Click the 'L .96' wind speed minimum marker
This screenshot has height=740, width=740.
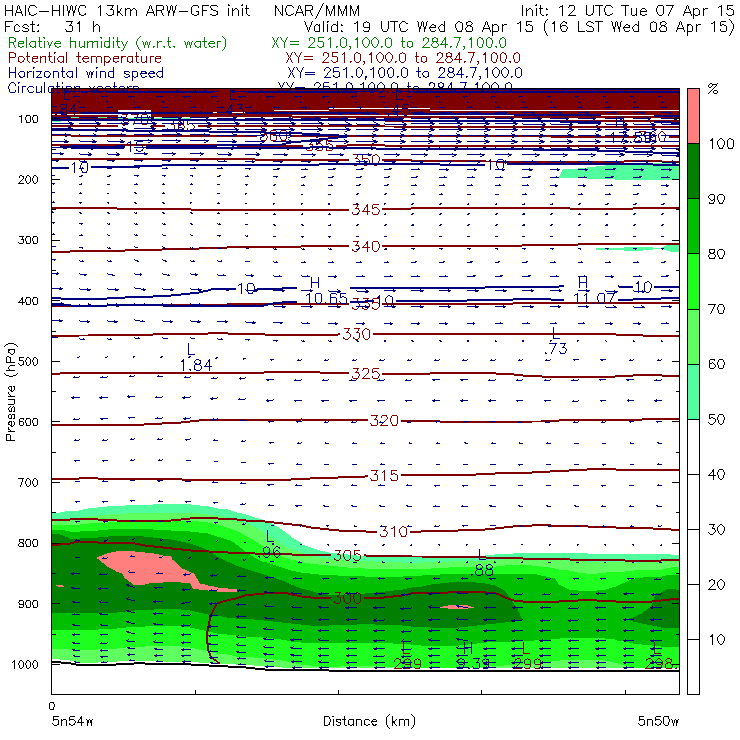click(270, 544)
